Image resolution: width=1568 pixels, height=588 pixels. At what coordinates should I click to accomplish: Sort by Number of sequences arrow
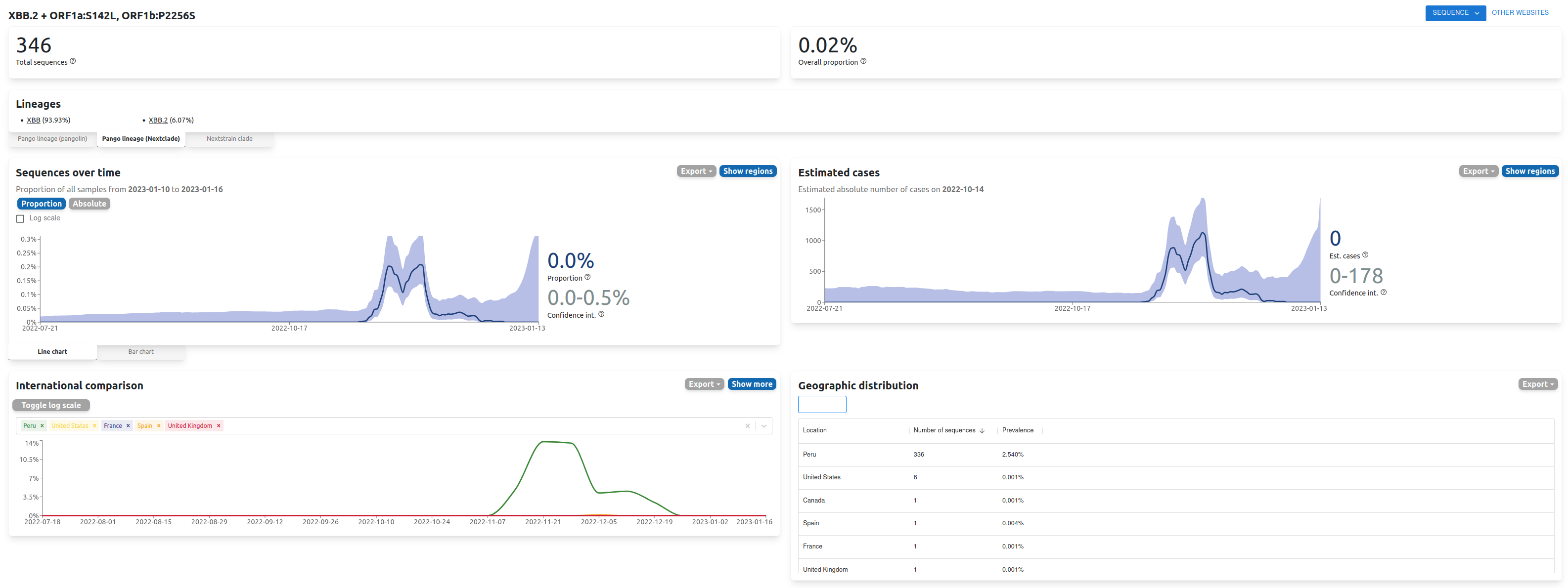pos(982,430)
